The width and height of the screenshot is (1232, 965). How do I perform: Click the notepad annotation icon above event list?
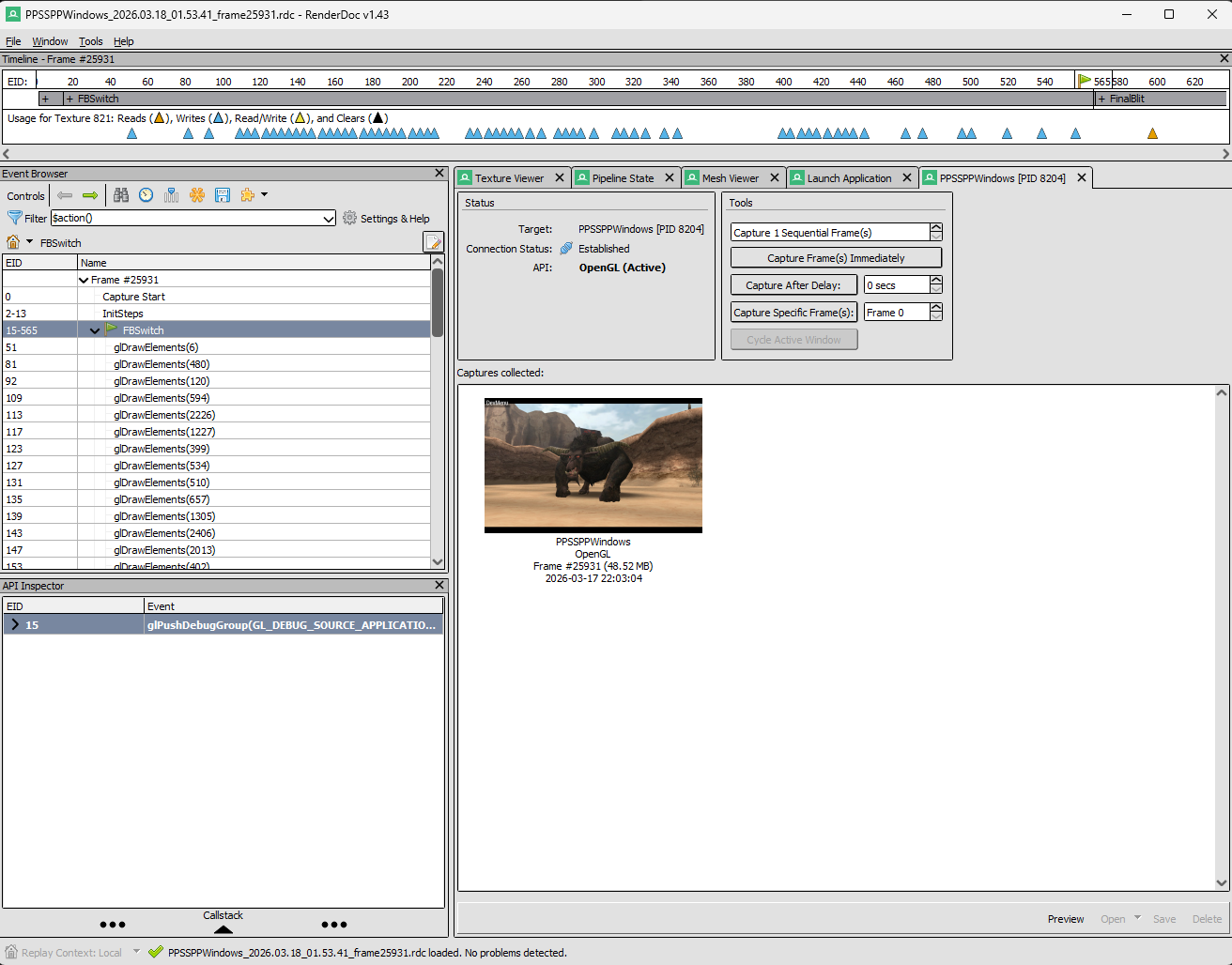[433, 243]
